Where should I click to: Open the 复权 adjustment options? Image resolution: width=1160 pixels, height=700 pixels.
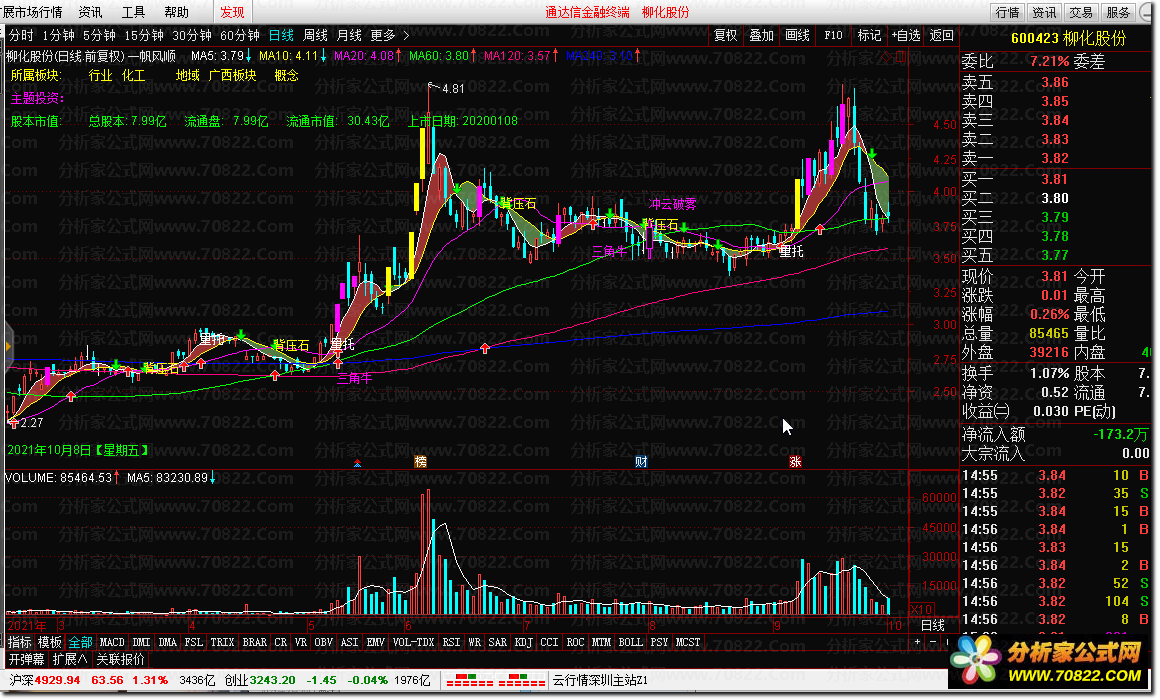tap(726, 35)
